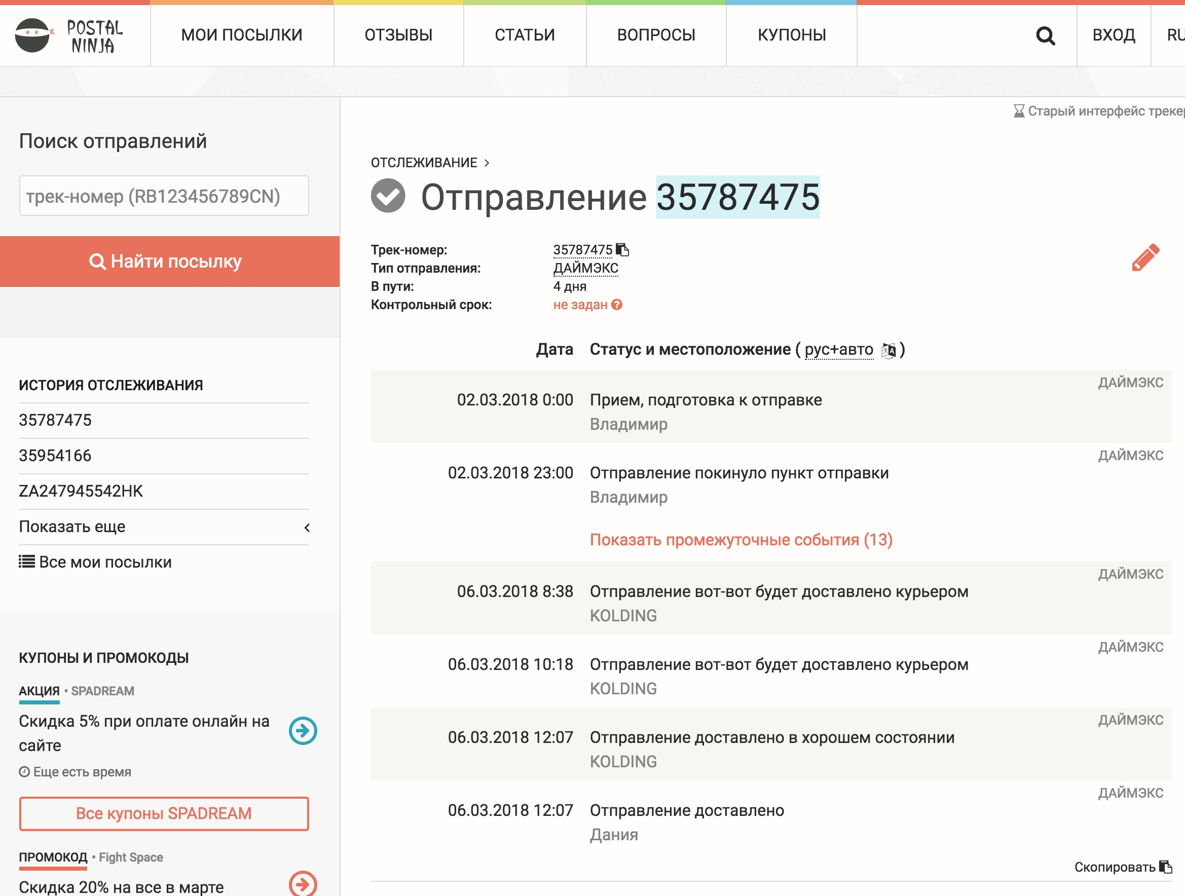Open the 'Мои посылки' menu item
Viewport: 1185px width, 896px height.
(x=242, y=35)
